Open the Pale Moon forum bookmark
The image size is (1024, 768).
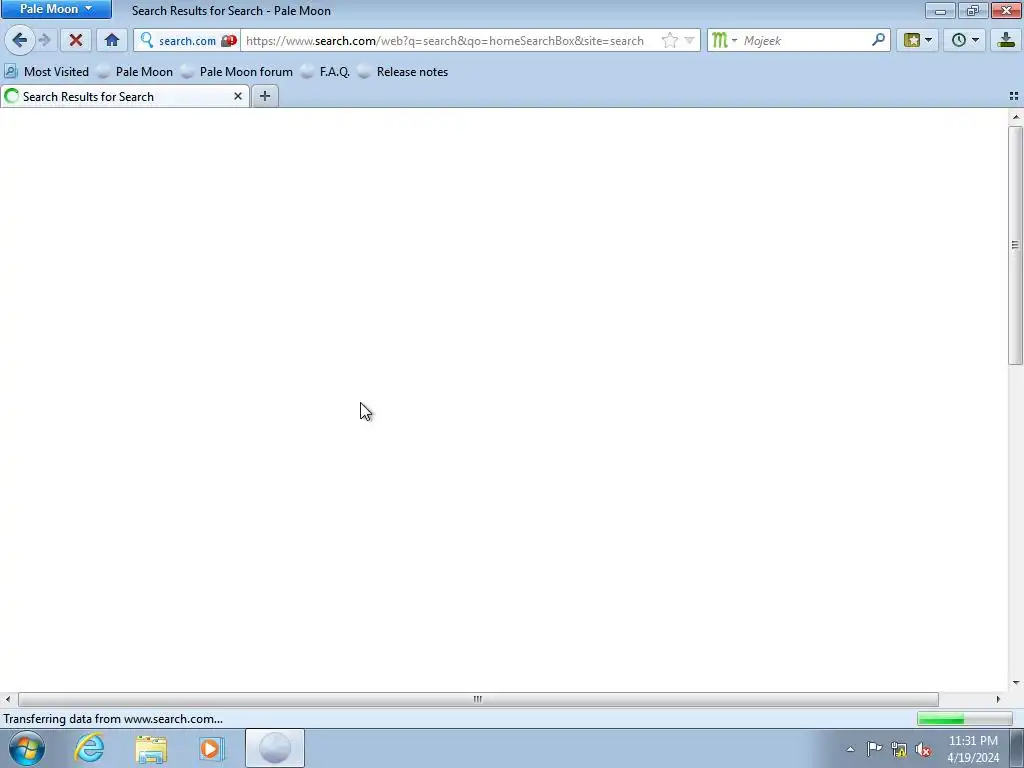pos(237,72)
